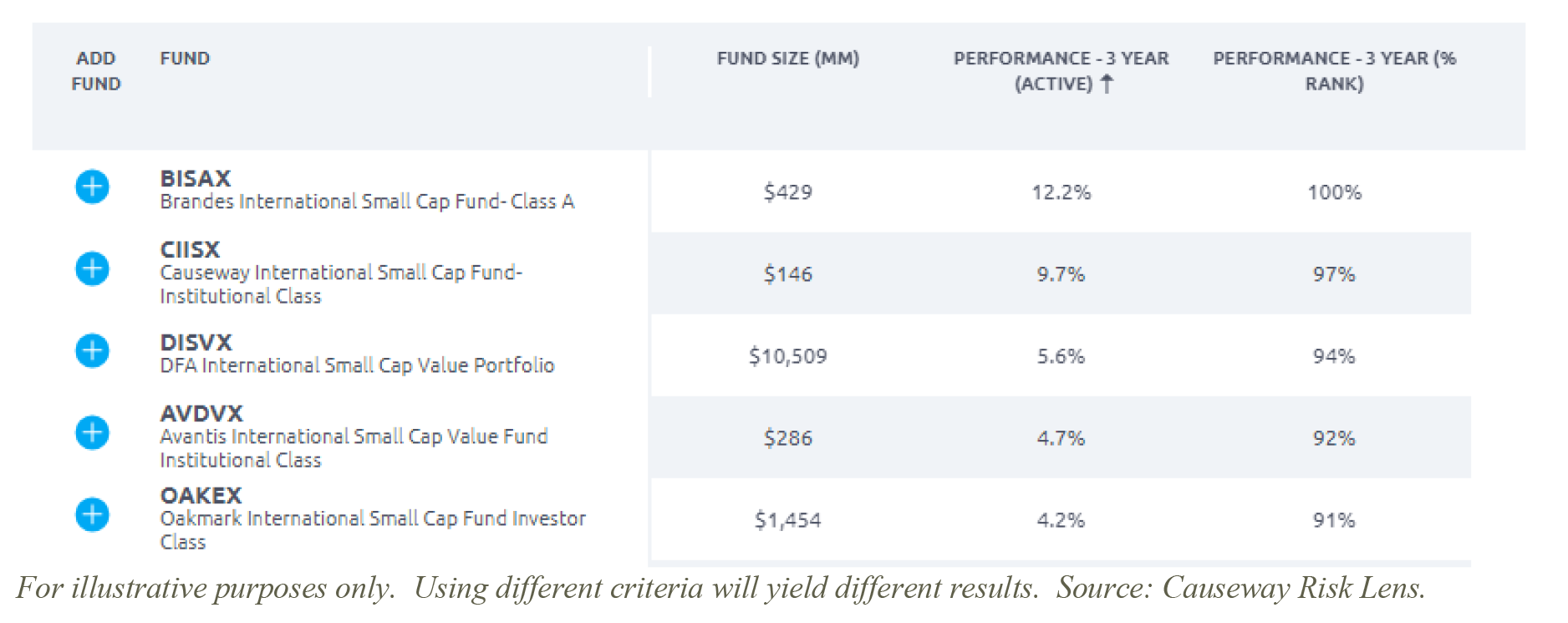Click the plus icon next to OAKEX
The height and width of the screenshot is (623, 1568).
point(92,514)
